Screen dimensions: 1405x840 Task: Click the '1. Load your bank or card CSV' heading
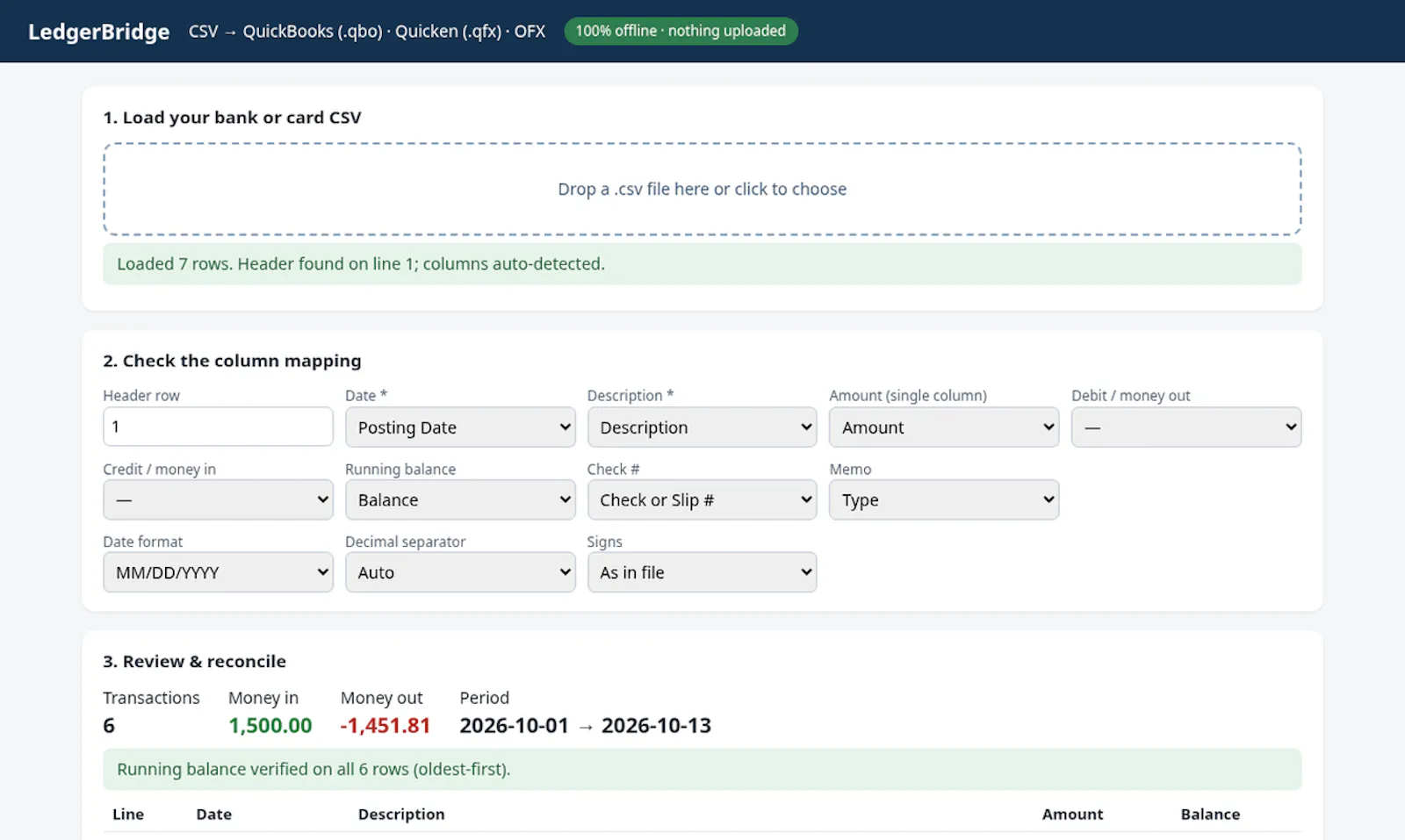tap(232, 118)
